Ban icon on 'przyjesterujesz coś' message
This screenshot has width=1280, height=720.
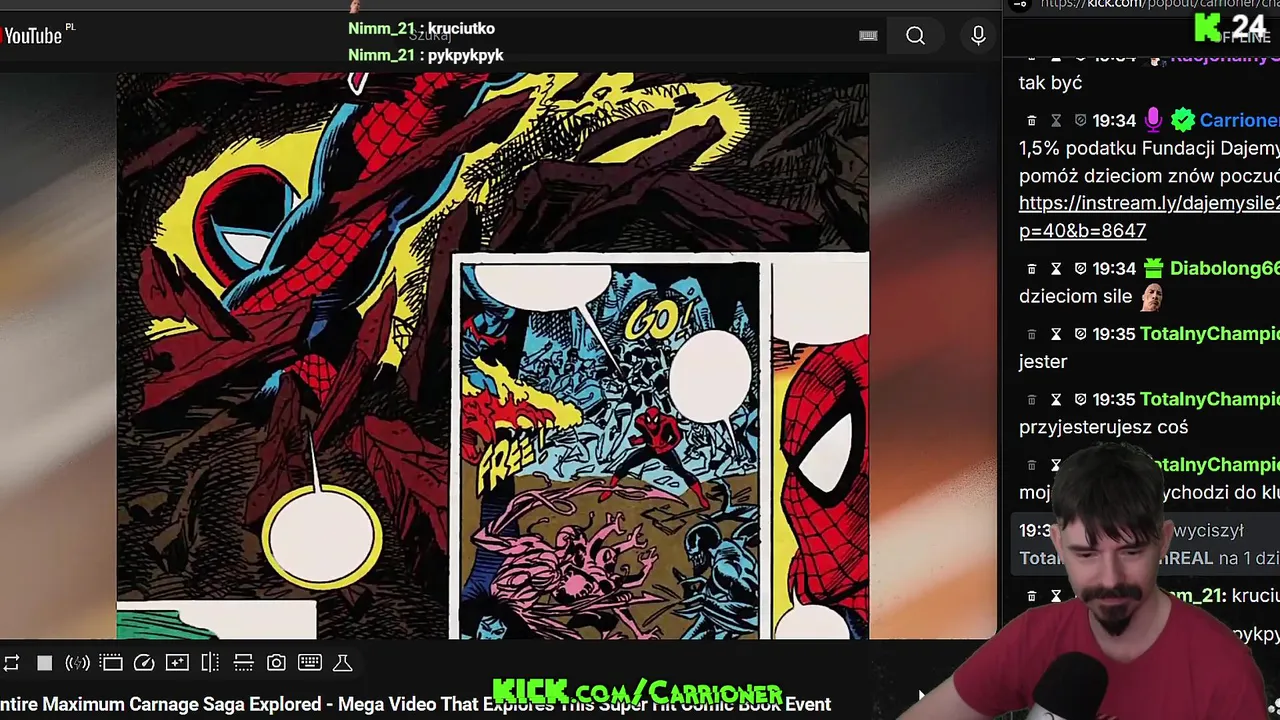pos(1080,400)
